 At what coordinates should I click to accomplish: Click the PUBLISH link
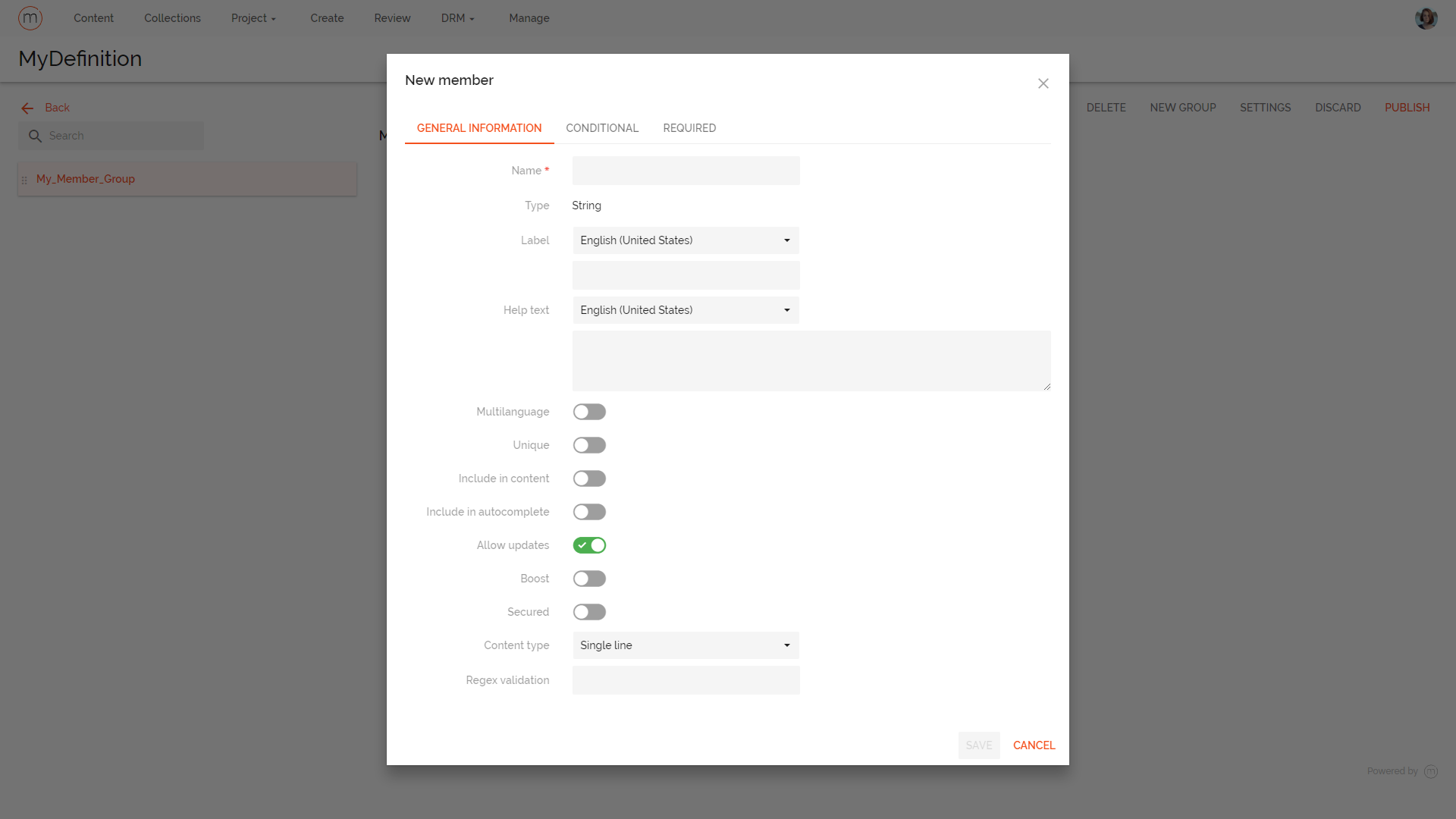1407,107
